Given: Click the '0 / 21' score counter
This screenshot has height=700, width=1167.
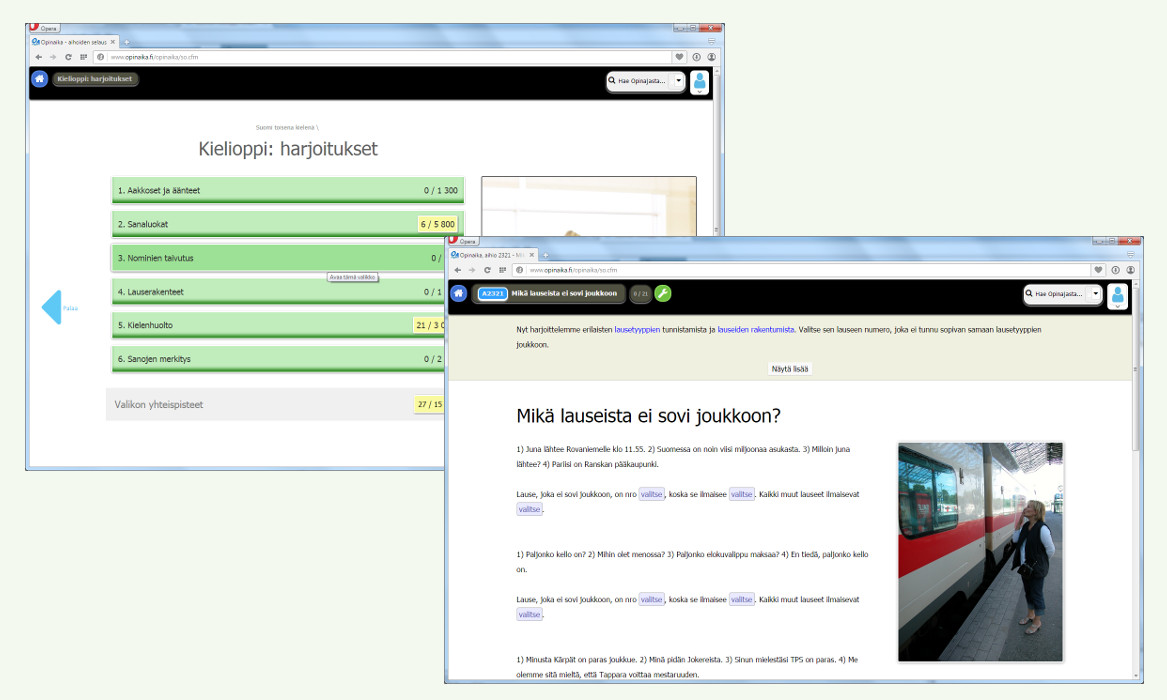Looking at the screenshot, I should (x=640, y=294).
